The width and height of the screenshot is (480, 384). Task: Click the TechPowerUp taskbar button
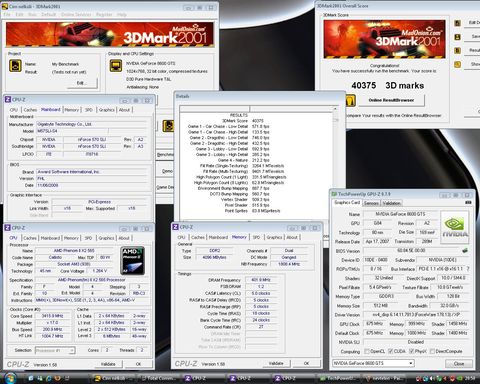(x=337, y=378)
